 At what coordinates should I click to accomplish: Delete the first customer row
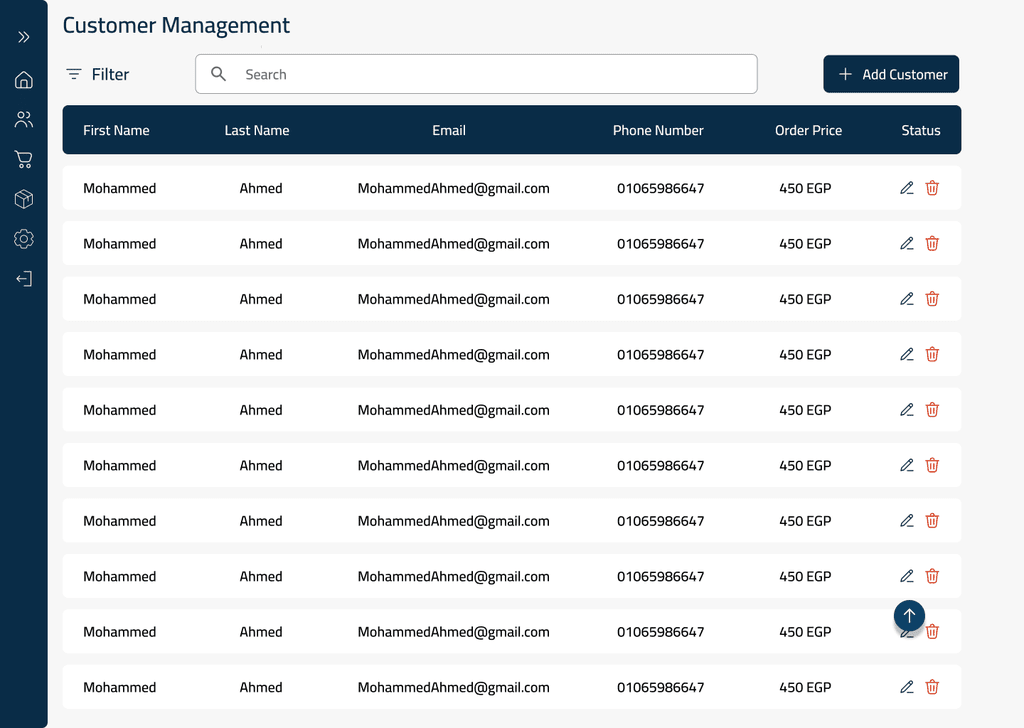coord(932,188)
